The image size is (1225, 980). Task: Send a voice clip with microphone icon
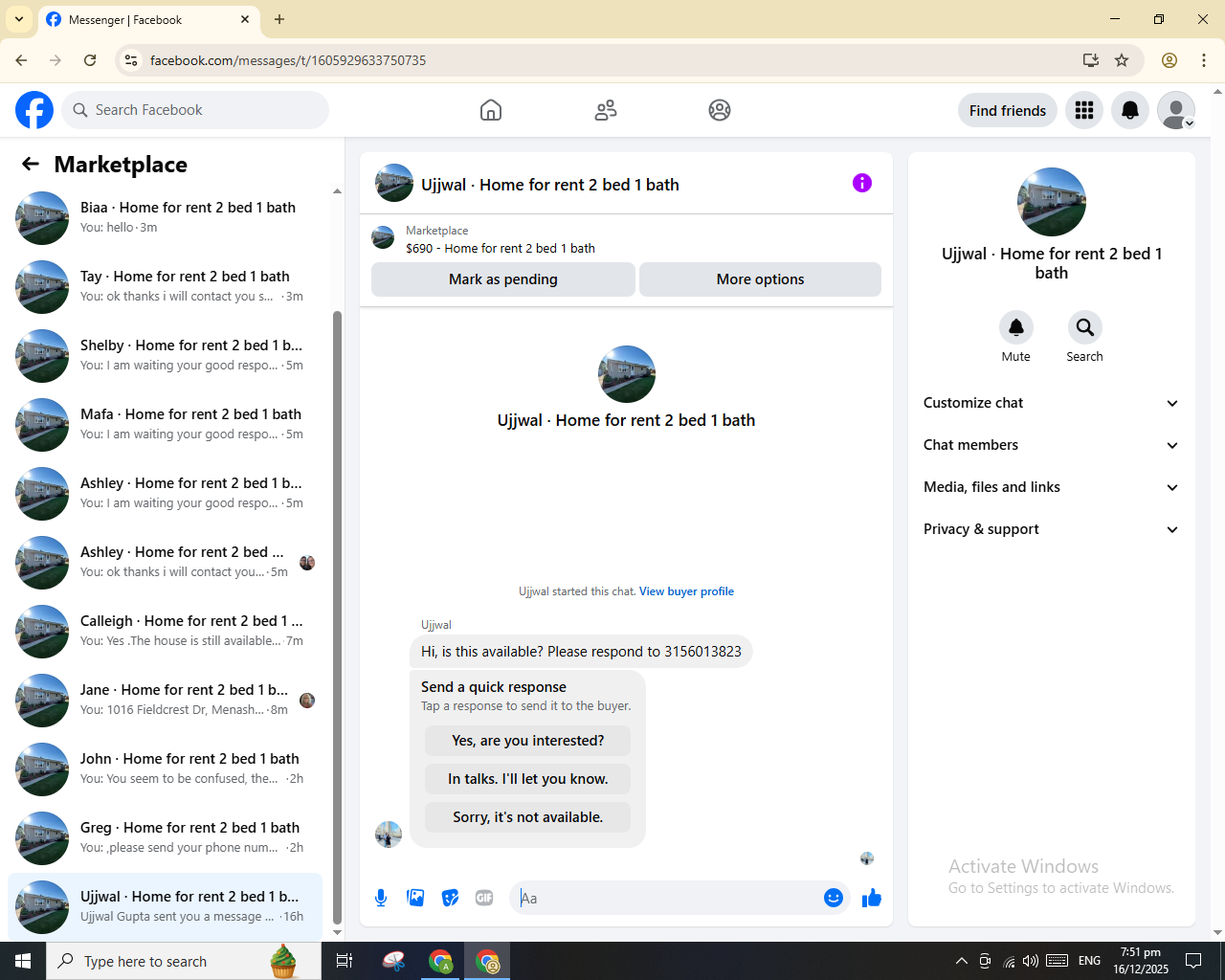pos(381,898)
